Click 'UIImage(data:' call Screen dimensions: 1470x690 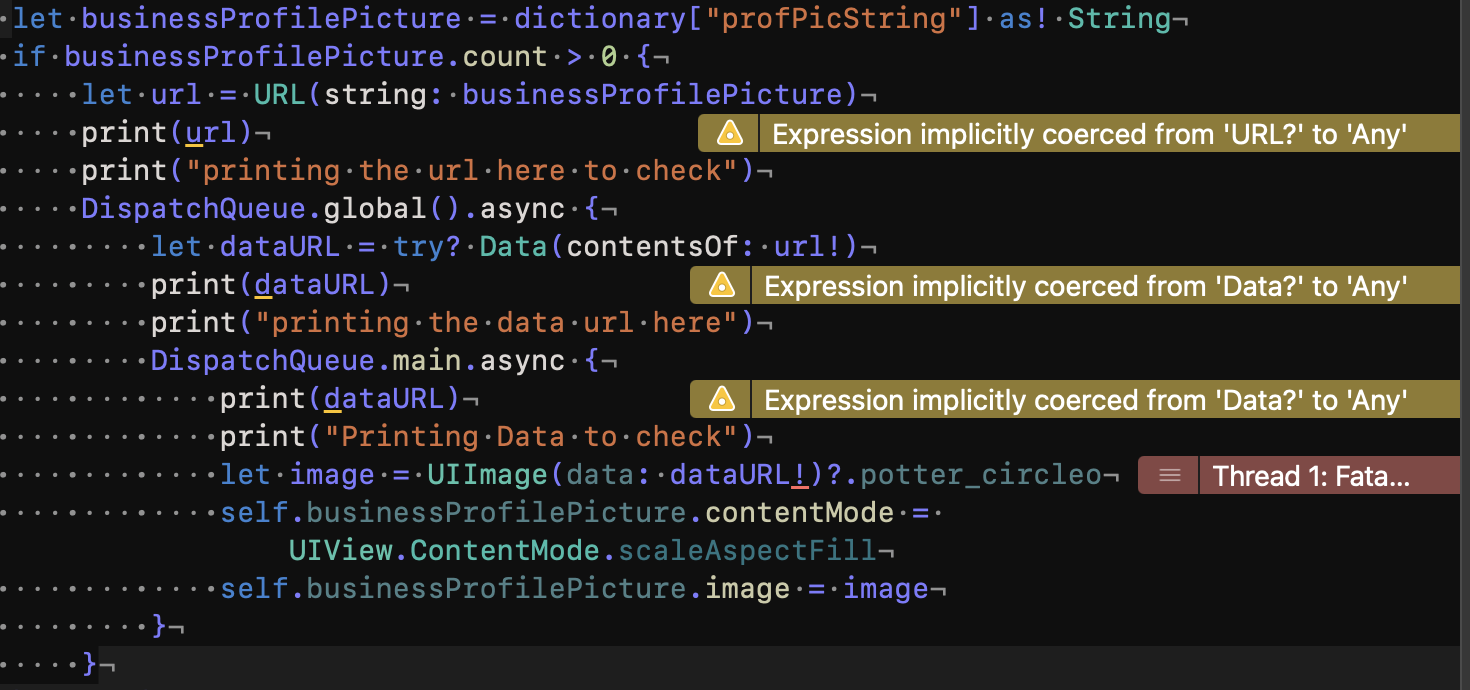[540, 475]
